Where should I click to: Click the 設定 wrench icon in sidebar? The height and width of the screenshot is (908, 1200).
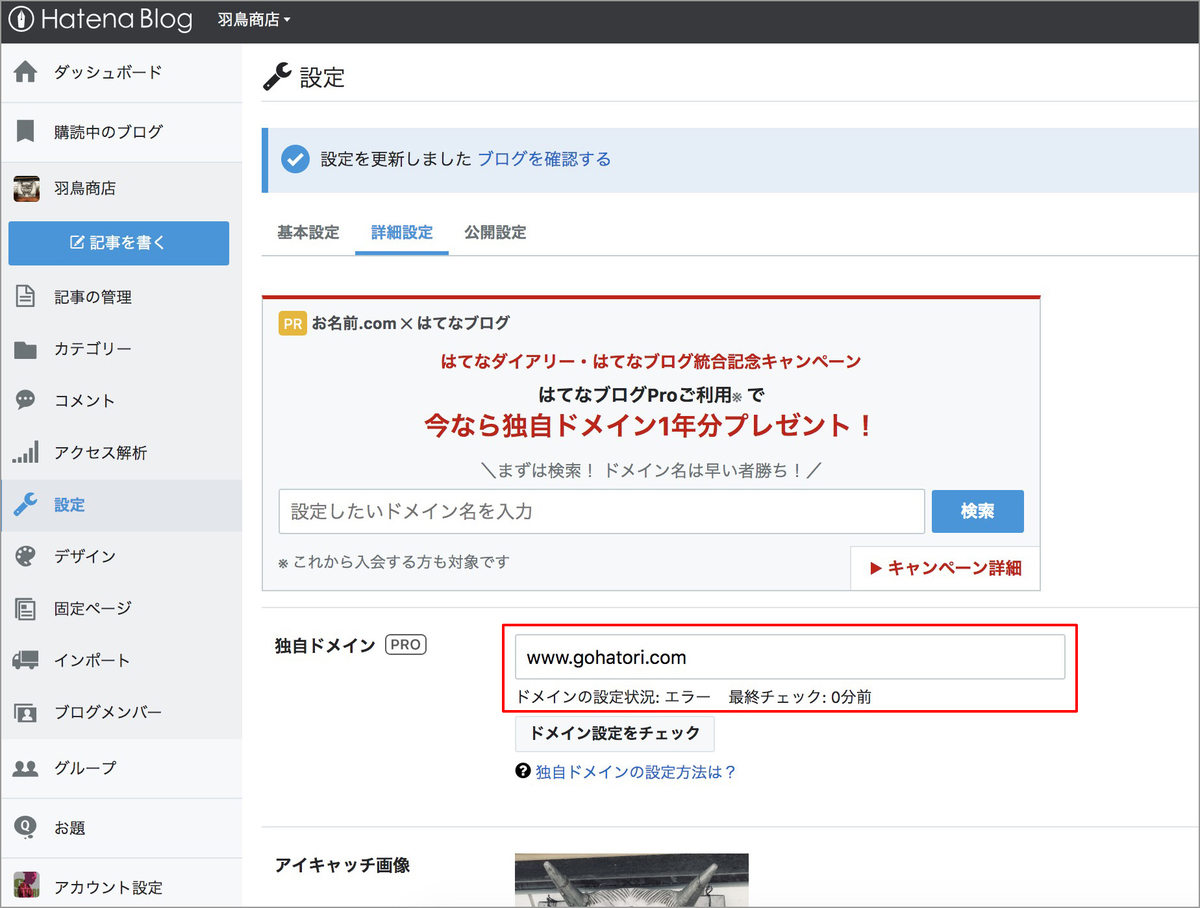(x=25, y=505)
